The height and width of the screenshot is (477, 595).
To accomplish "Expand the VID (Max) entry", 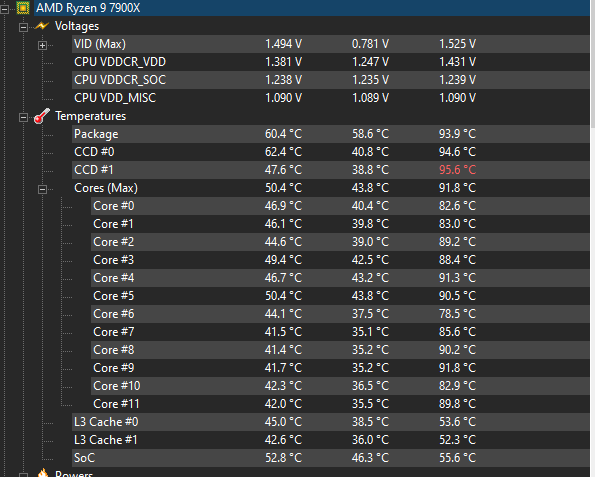I will pyautogui.click(x=42, y=46).
